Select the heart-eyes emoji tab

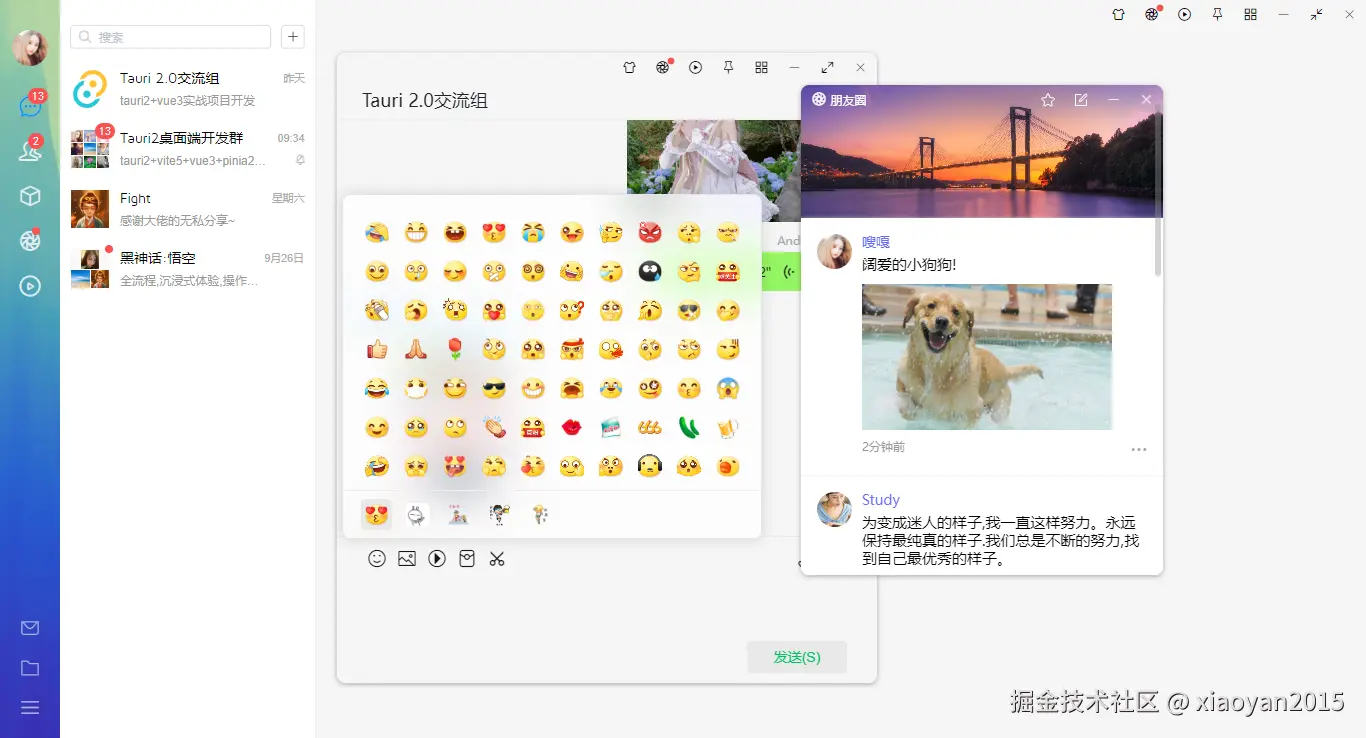tap(376, 513)
